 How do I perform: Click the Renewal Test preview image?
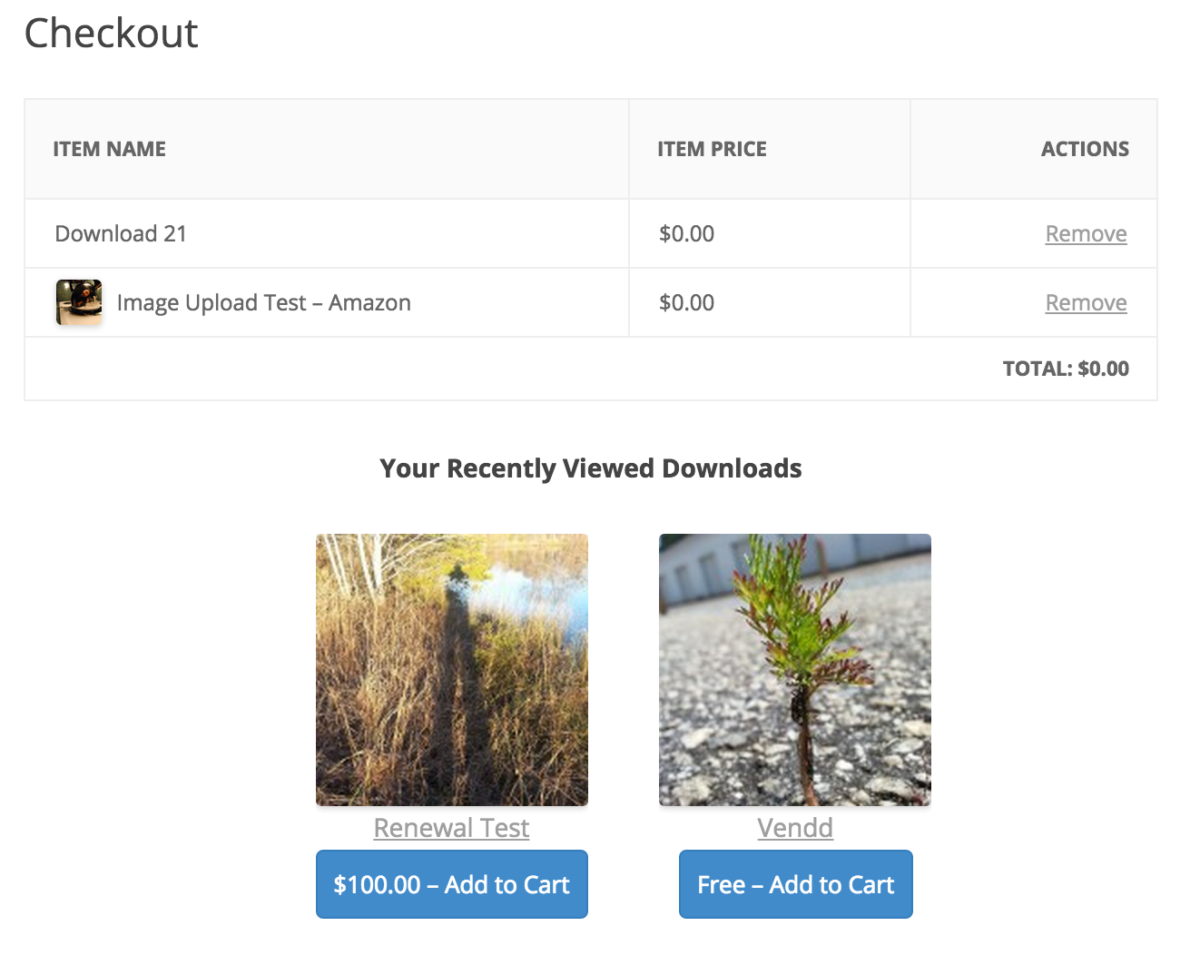click(x=451, y=669)
